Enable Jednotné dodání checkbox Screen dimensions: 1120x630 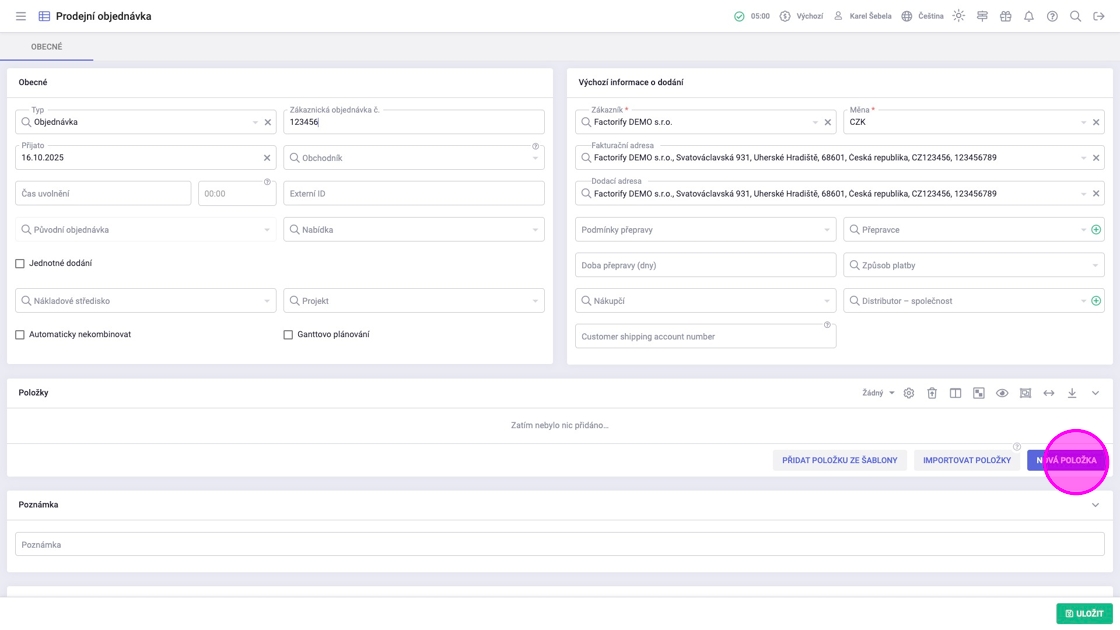[20, 264]
